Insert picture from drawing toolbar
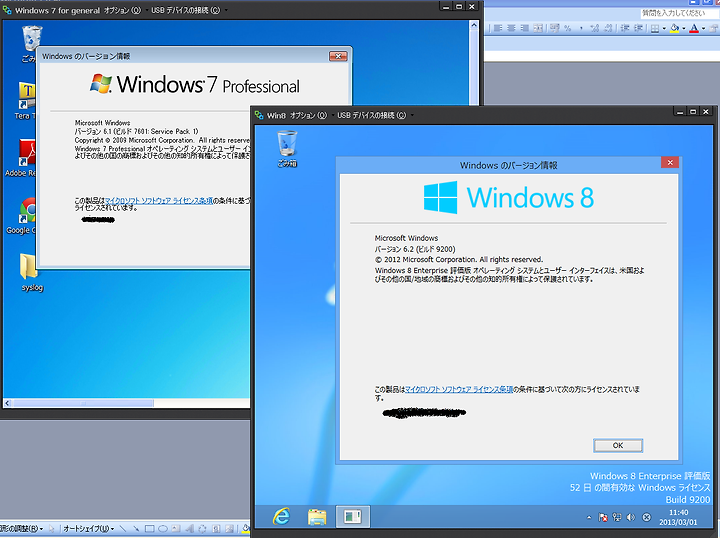The width and height of the screenshot is (720, 538). tap(229, 529)
